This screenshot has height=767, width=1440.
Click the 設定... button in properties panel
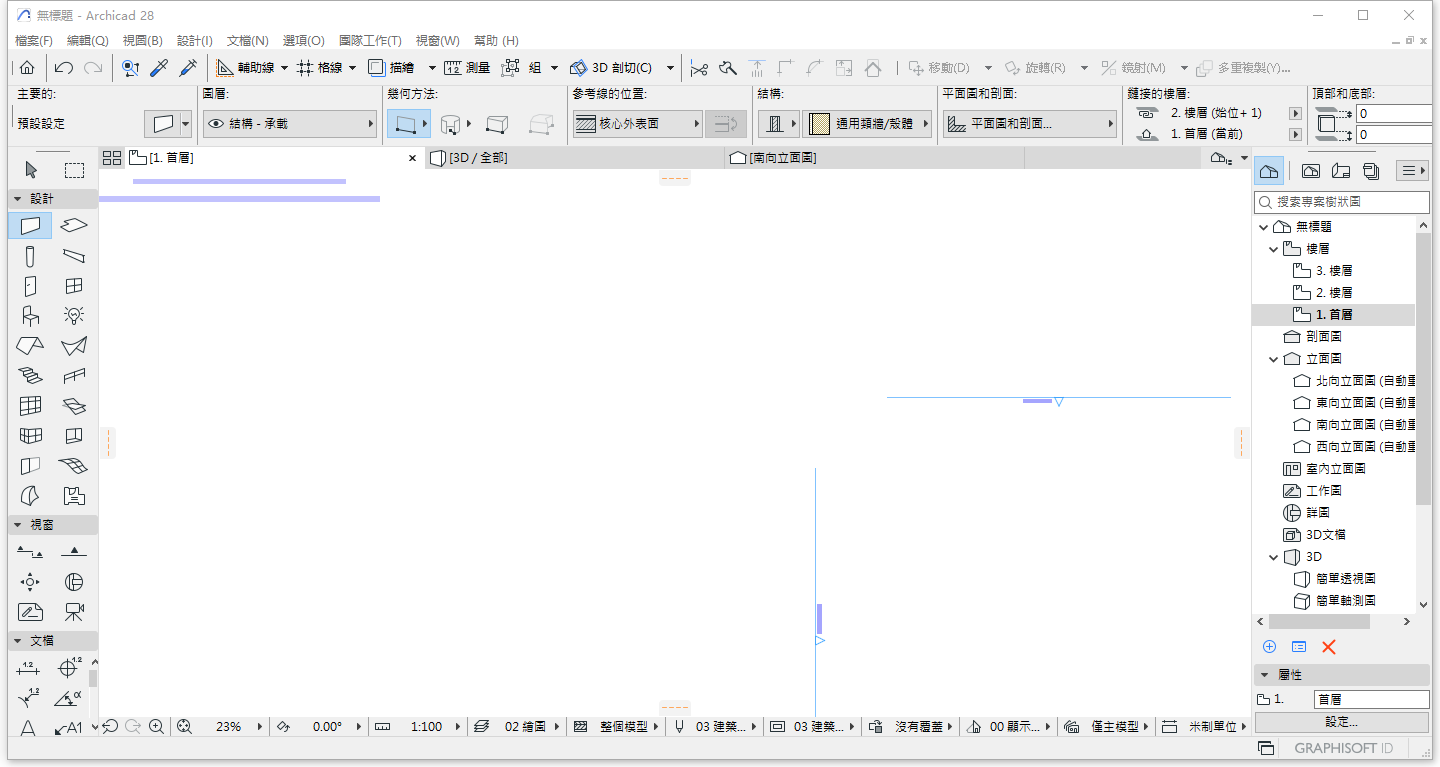(1341, 722)
